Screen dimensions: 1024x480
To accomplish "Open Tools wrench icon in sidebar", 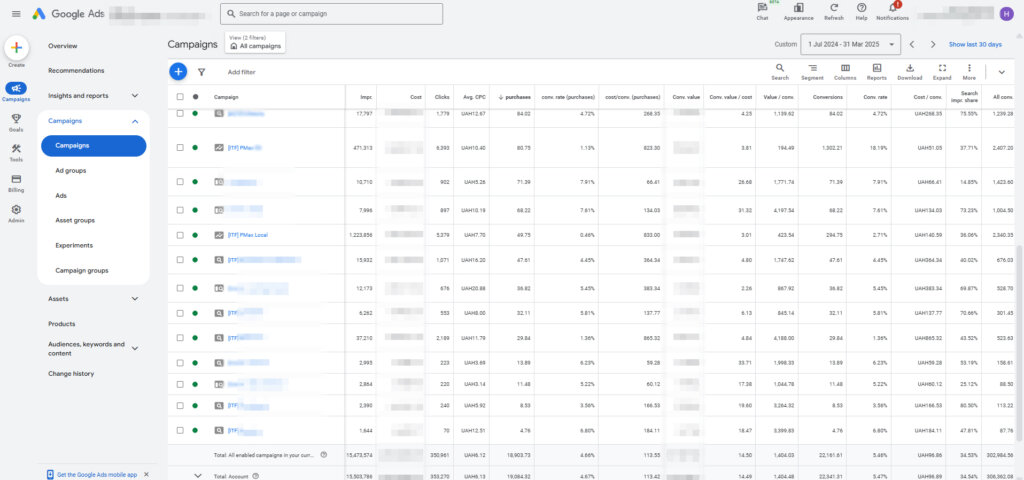I will (16, 150).
